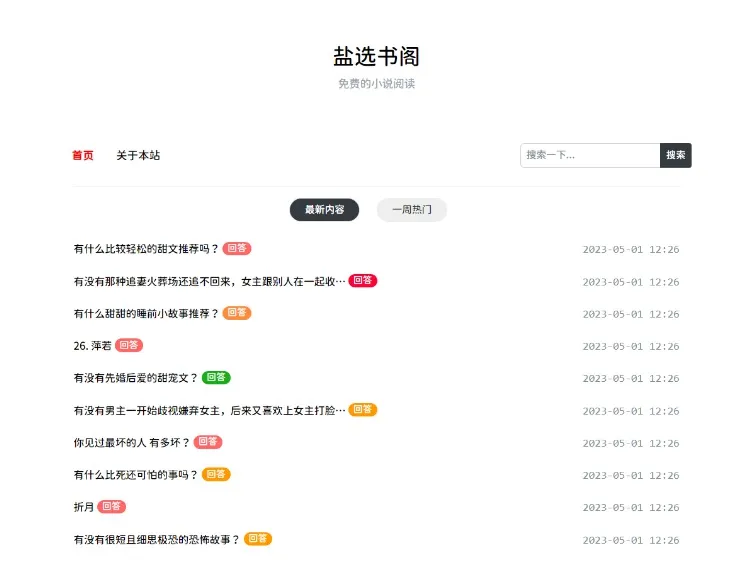Open the post about 男主一开始歧视嫌弃女主

(209, 410)
